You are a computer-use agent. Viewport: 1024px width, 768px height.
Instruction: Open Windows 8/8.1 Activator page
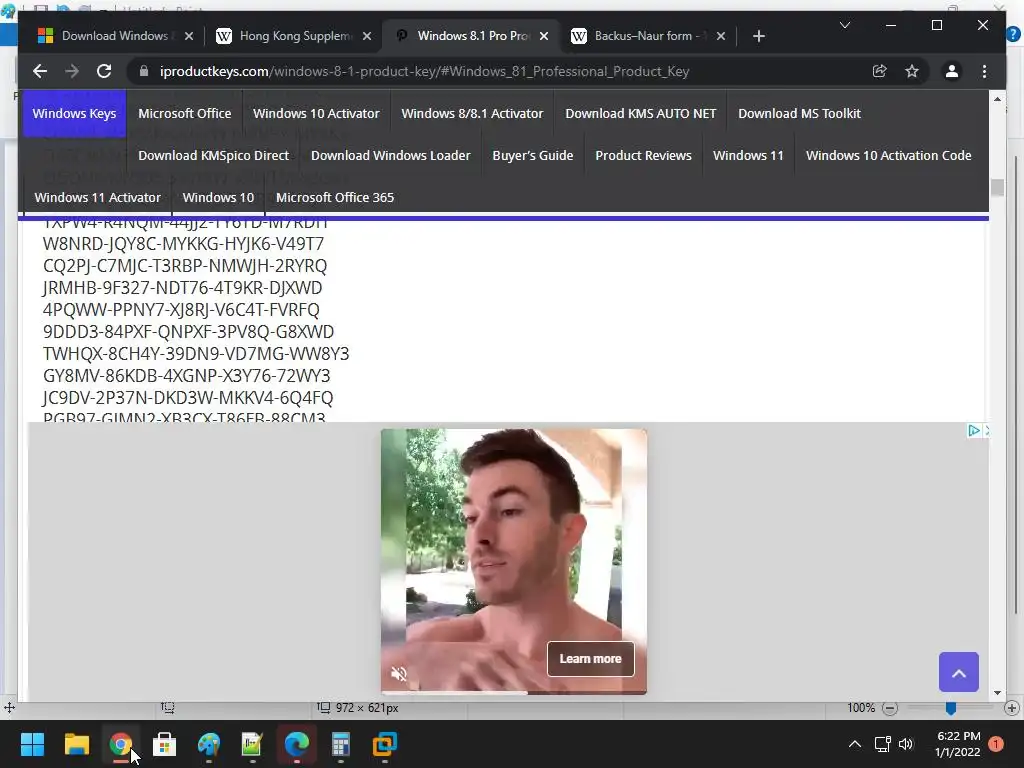tap(472, 114)
